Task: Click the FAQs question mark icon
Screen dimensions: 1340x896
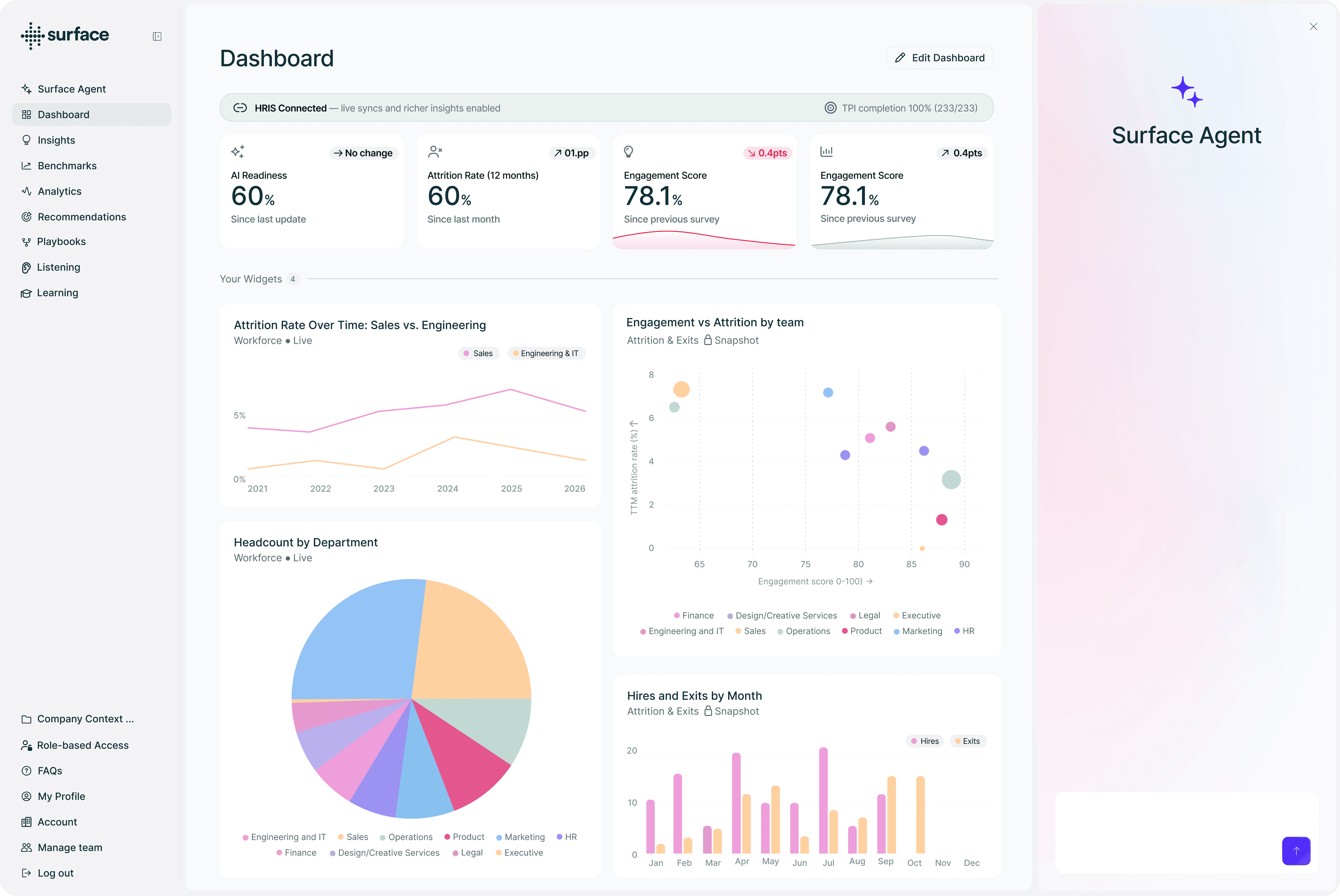Action: coord(26,771)
